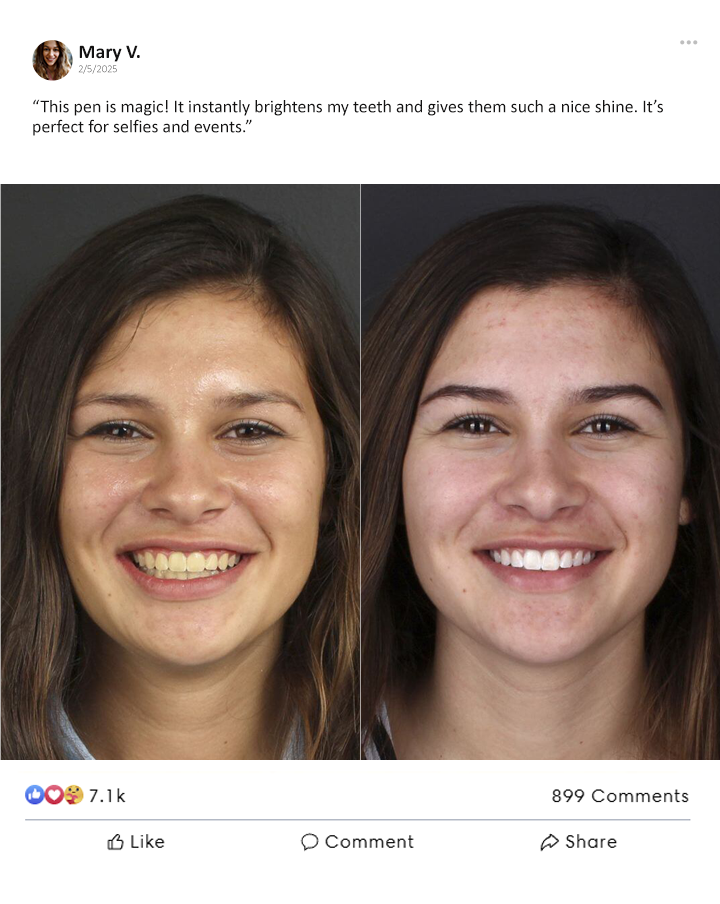
Task: Click the testimonial post text
Action: [348, 116]
